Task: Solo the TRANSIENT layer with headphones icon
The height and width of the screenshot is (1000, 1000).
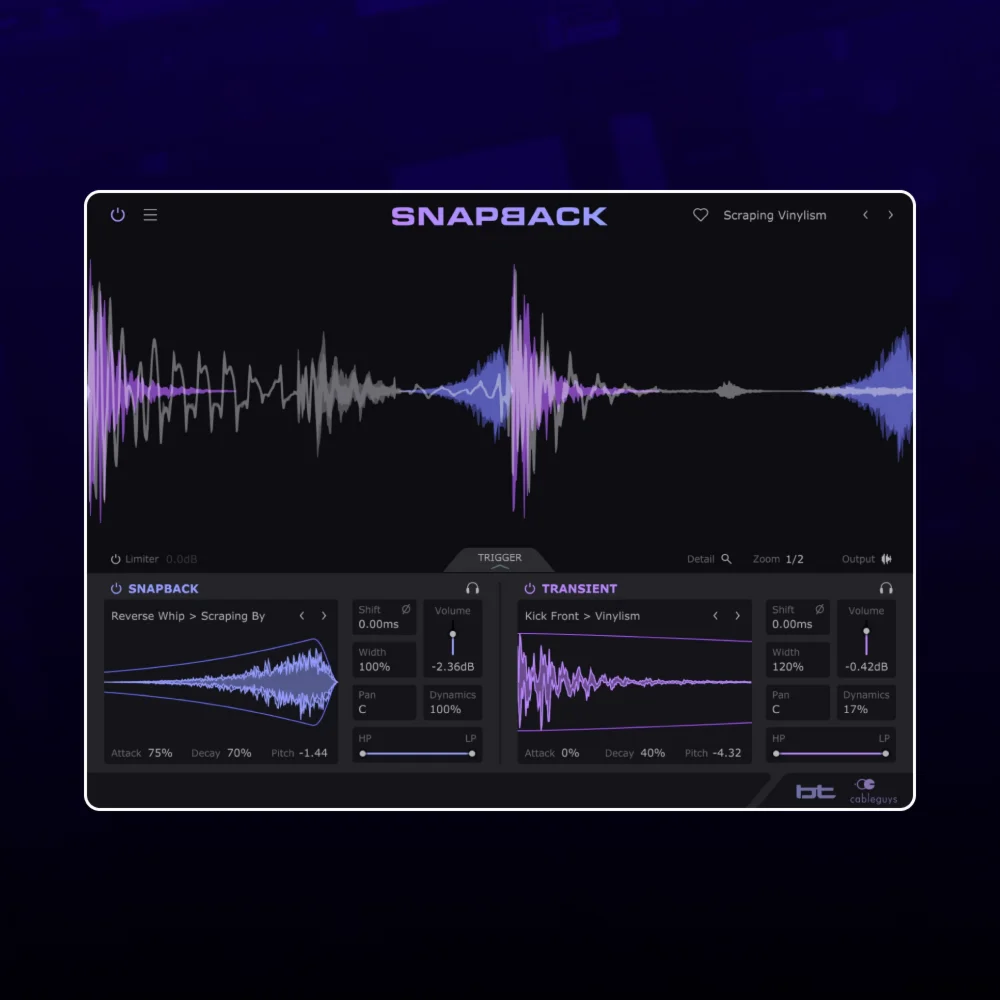Action: (x=886, y=589)
